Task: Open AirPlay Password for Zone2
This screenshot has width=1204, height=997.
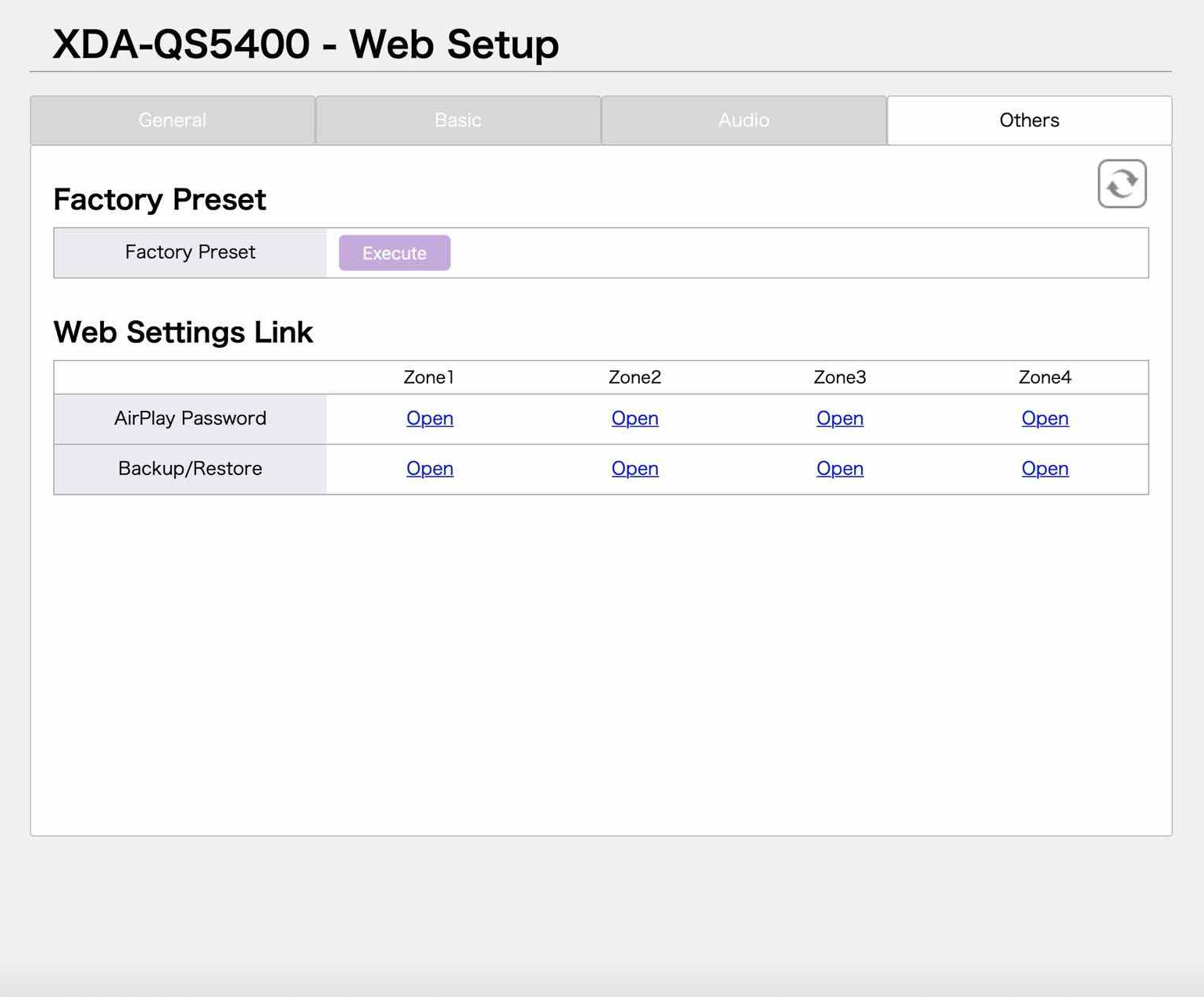Action: 635,418
